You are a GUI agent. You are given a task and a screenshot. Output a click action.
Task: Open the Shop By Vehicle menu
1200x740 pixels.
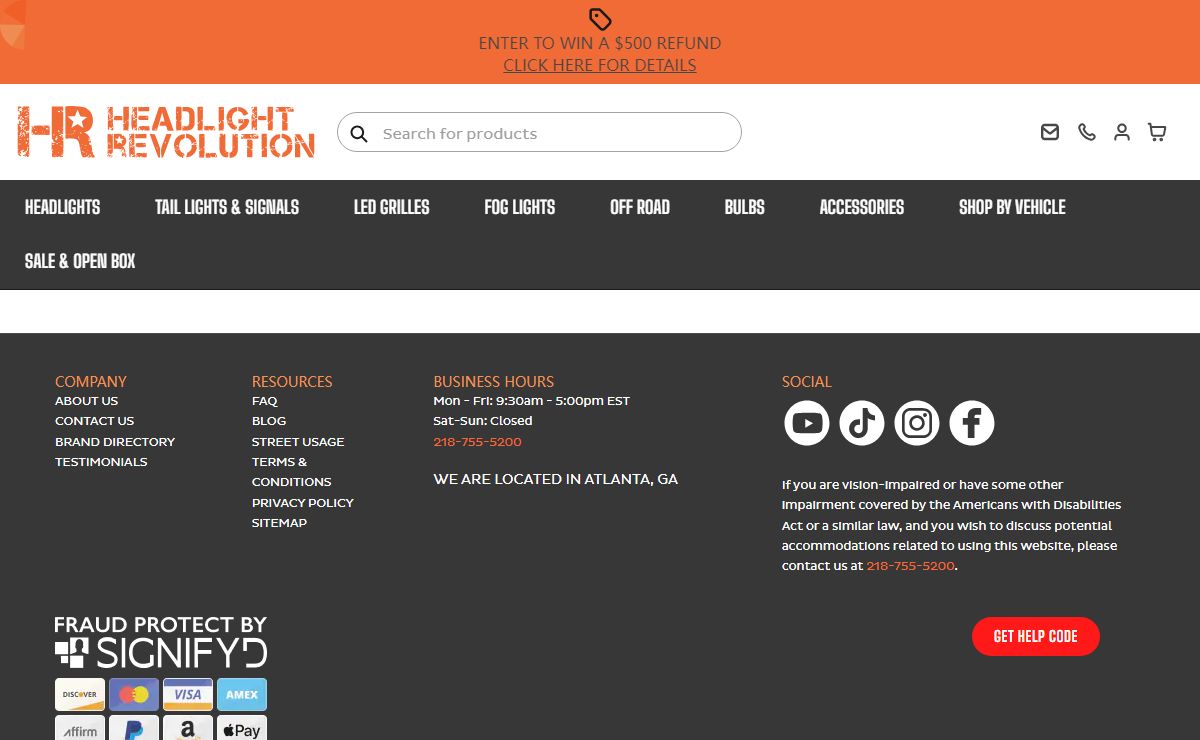point(1012,207)
